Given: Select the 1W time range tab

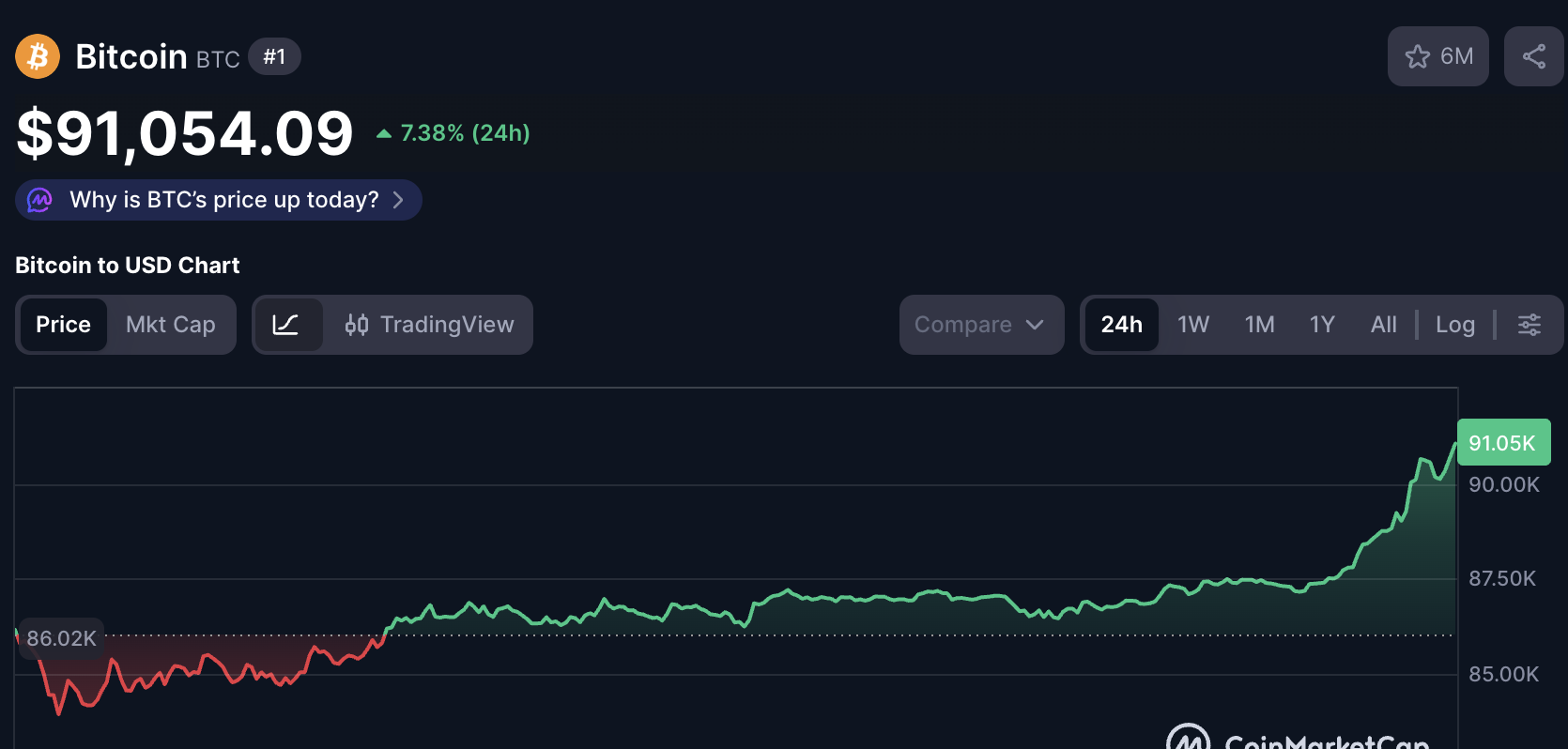Looking at the screenshot, I should [1193, 325].
